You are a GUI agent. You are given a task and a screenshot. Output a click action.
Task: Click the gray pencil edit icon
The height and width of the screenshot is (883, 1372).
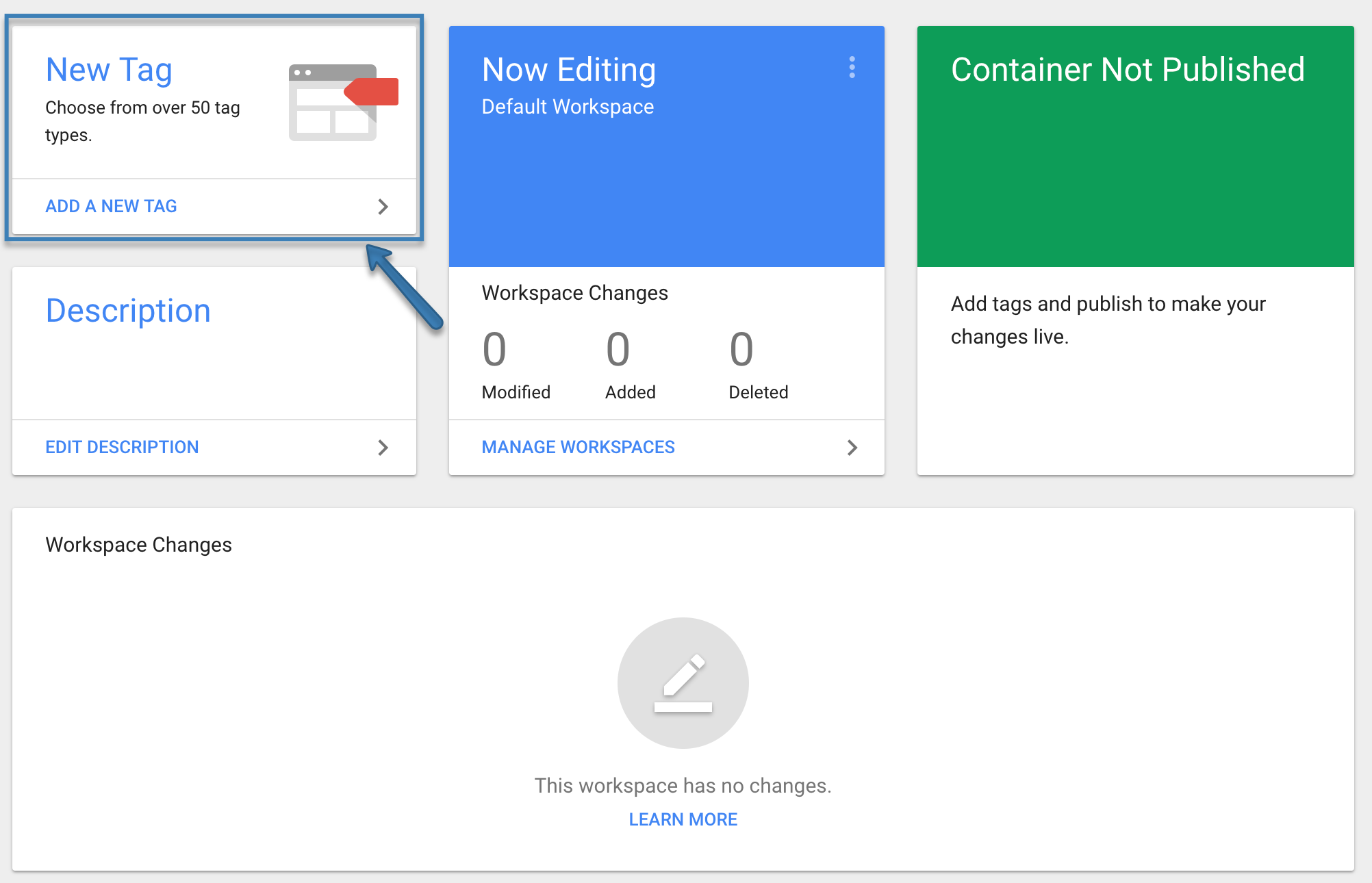pos(683,682)
